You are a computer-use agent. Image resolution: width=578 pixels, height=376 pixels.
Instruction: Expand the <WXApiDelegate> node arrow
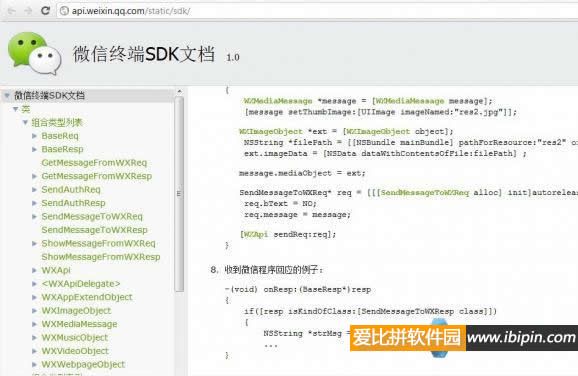[x=35, y=284]
